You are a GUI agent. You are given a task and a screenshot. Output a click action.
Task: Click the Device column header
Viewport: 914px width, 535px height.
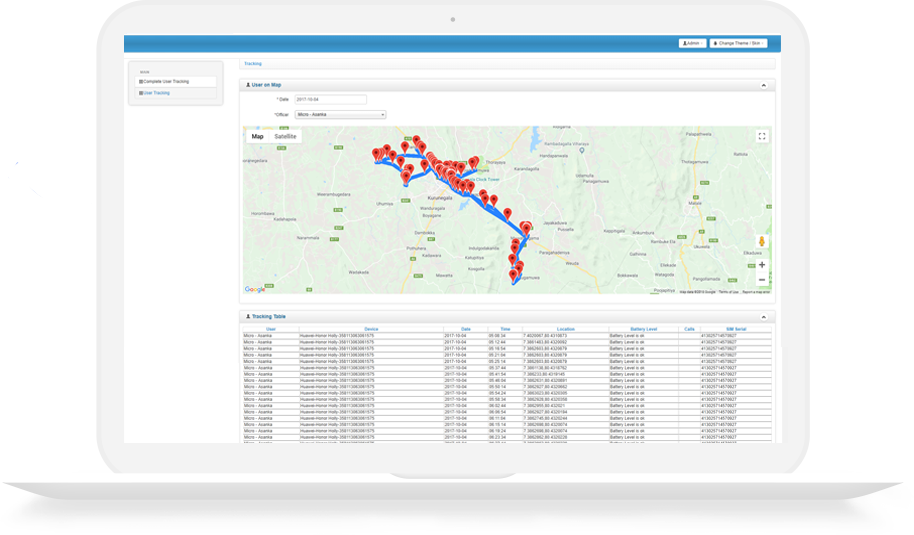371,328
